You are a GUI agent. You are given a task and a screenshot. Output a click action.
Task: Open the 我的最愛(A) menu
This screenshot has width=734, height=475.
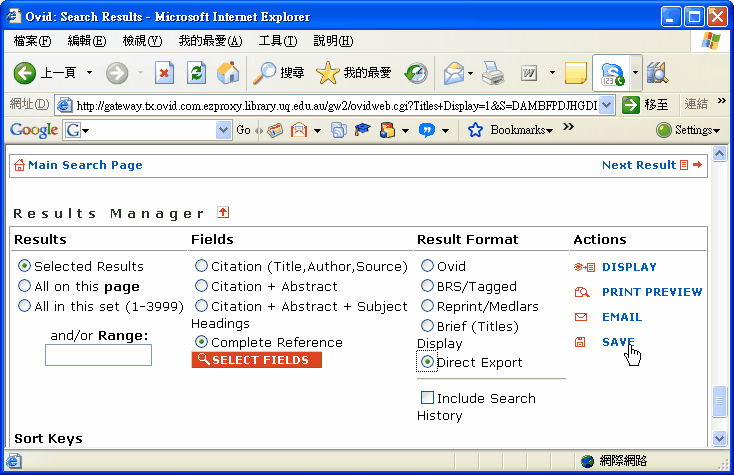(211, 41)
